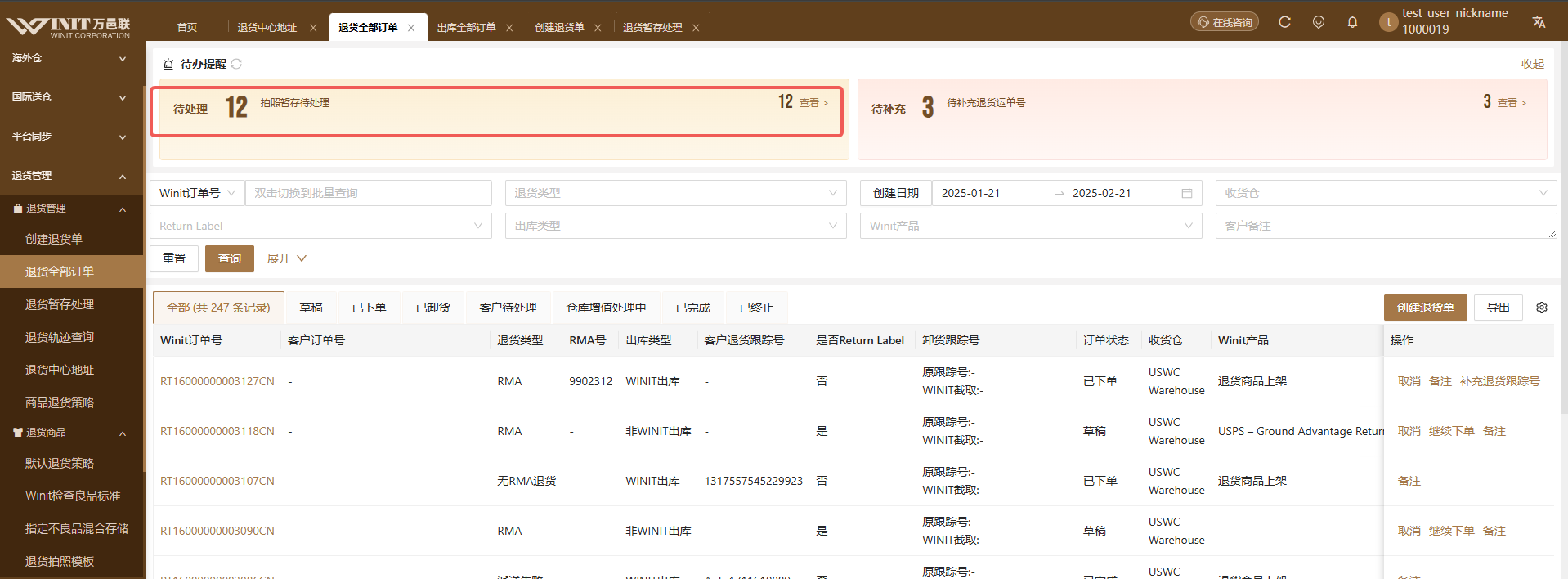Open the notification bell icon
Screen dimensions: 1568x579
click(1352, 22)
